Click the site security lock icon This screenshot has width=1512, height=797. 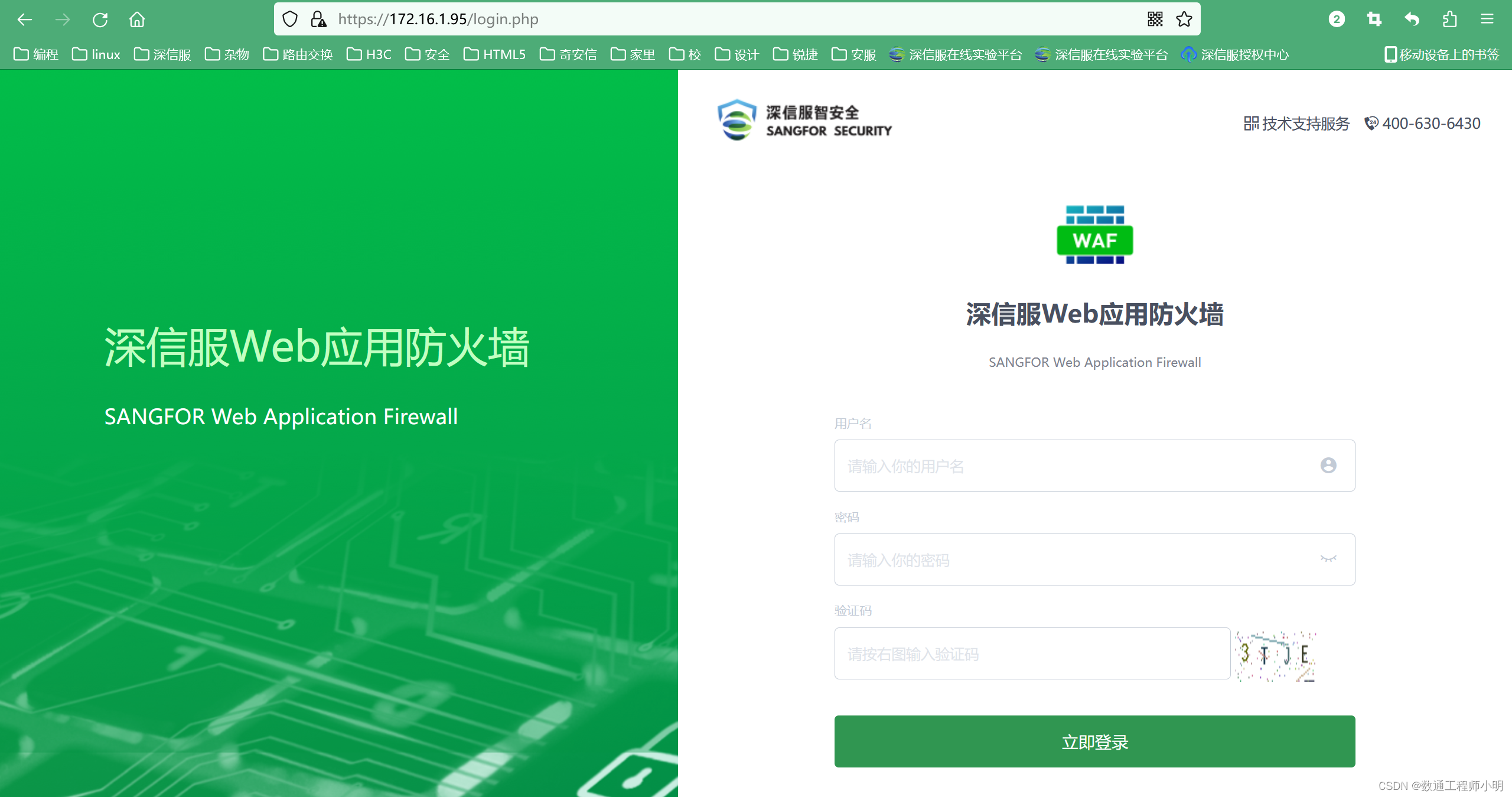pos(318,19)
